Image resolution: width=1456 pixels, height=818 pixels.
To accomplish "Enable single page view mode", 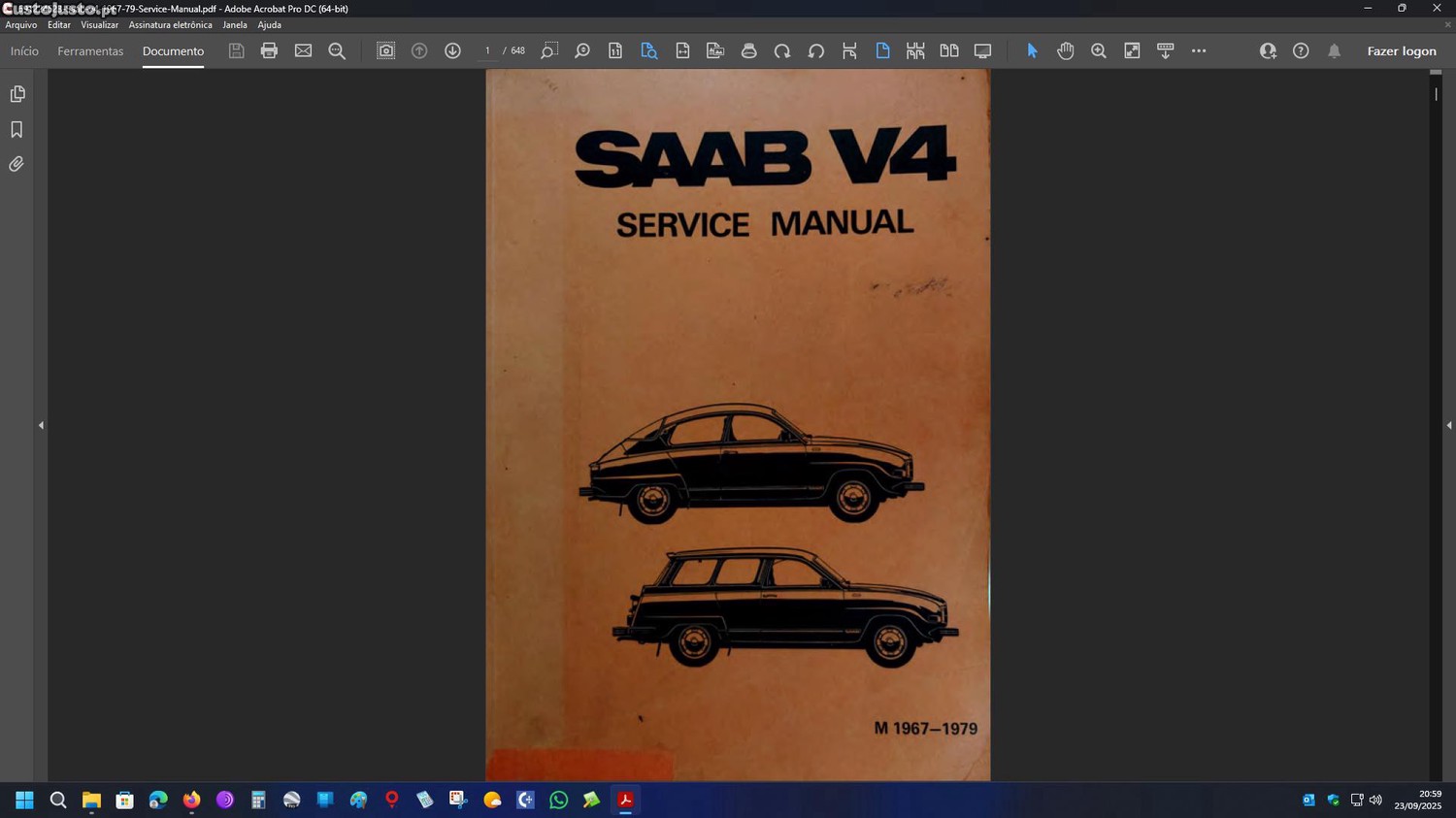I will [882, 50].
